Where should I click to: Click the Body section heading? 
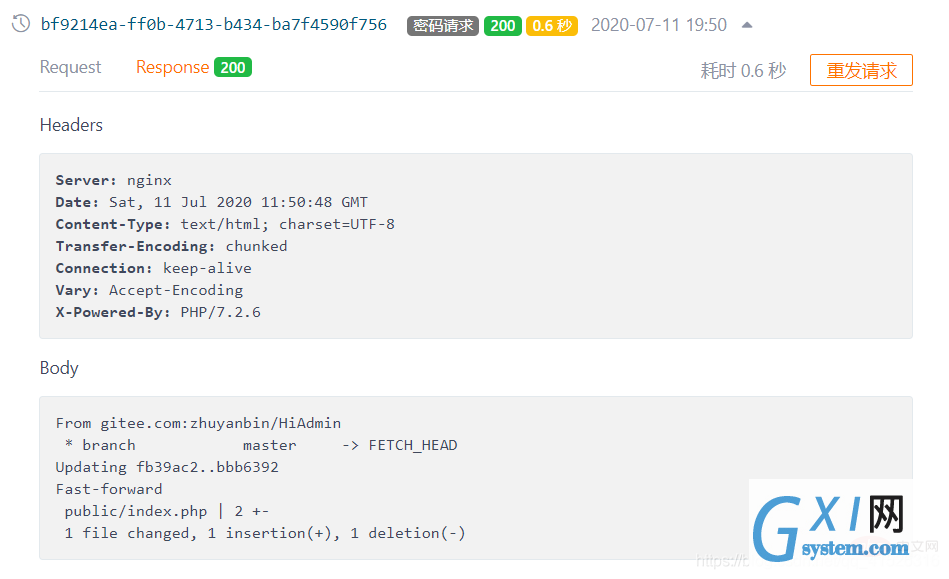coord(59,368)
